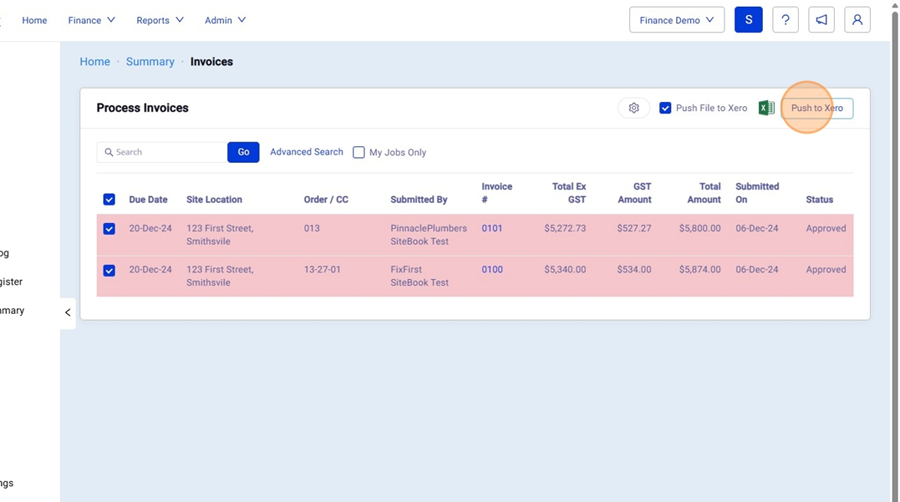Click the Summary breadcrumb link
This screenshot has width=900, height=502.
click(x=150, y=62)
